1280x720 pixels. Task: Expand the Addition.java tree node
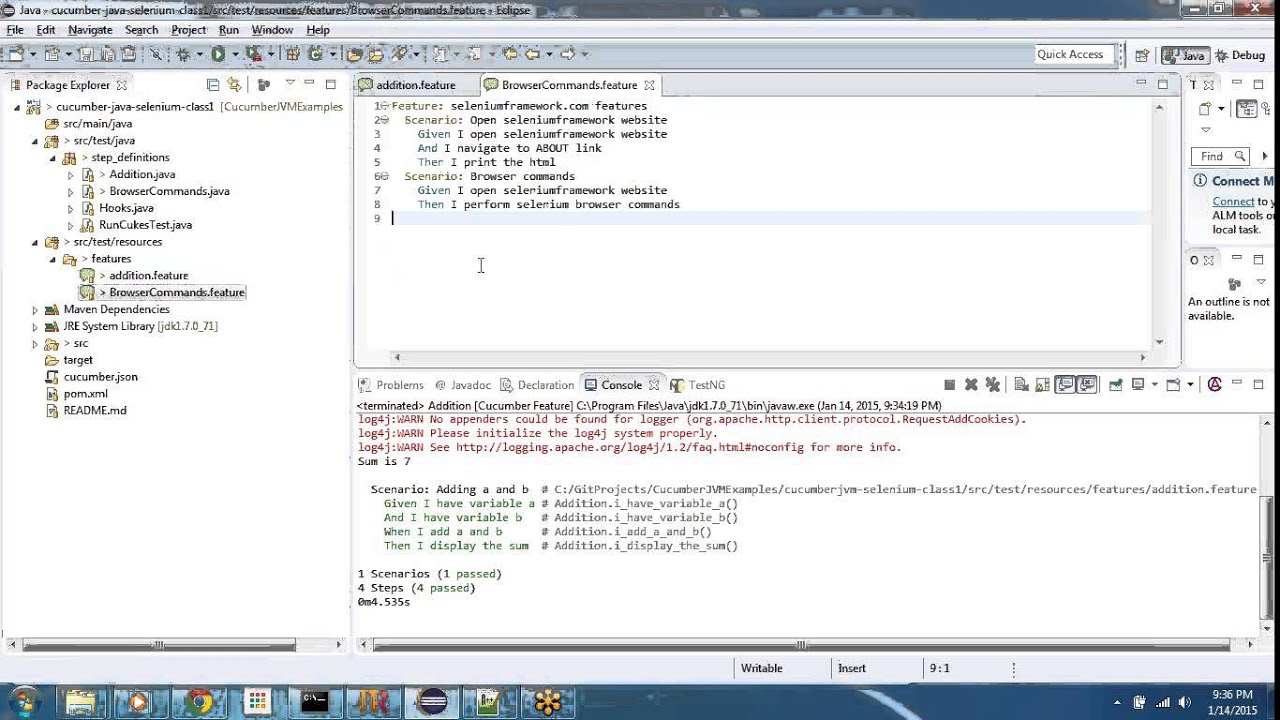pyautogui.click(x=71, y=175)
